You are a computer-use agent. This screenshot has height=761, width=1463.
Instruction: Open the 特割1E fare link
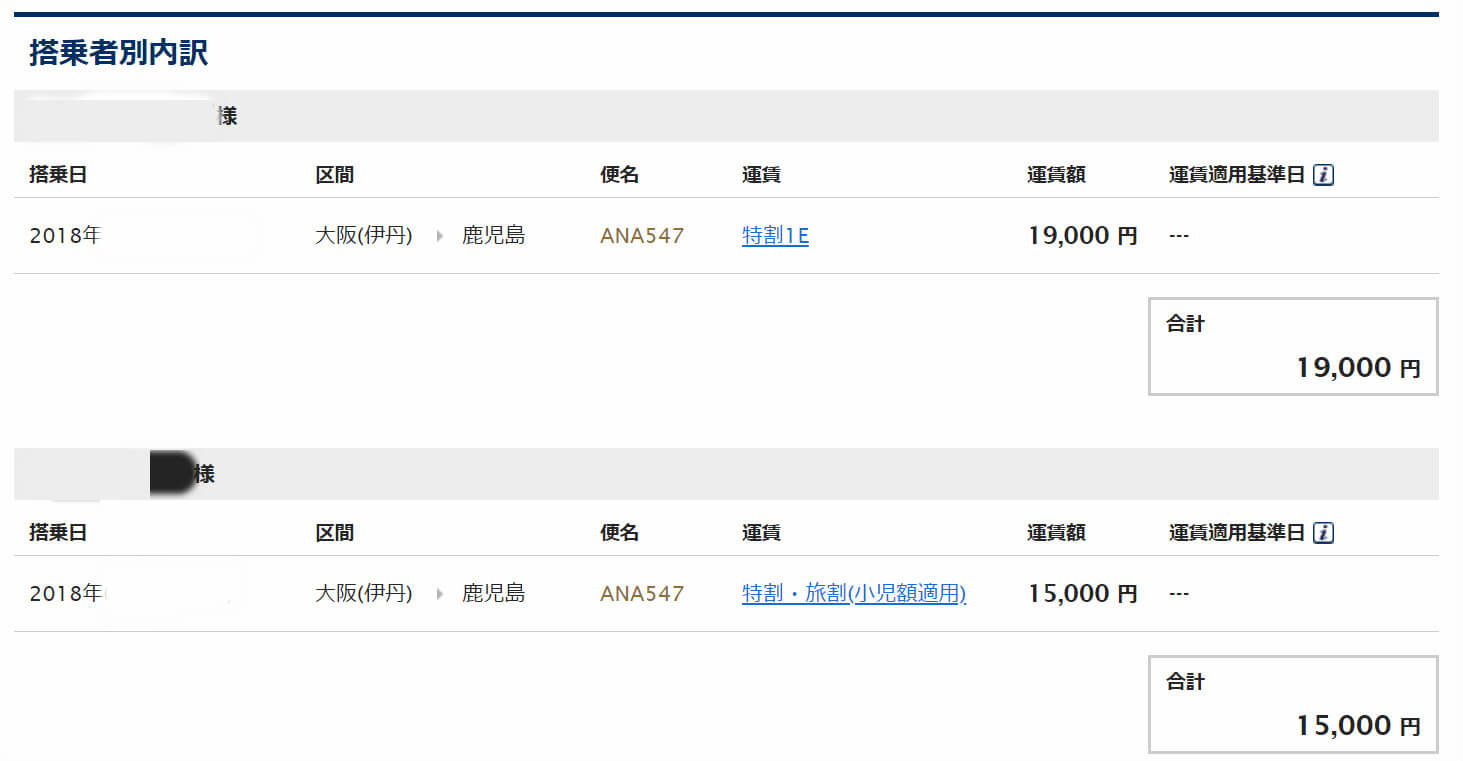click(x=775, y=236)
